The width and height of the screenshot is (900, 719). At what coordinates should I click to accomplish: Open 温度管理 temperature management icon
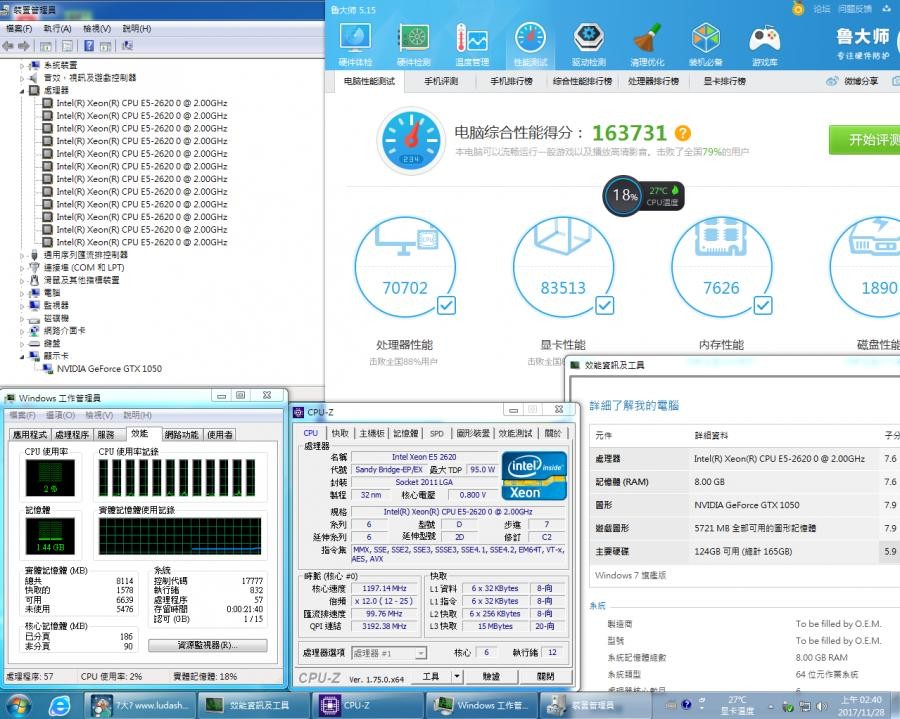click(x=472, y=45)
